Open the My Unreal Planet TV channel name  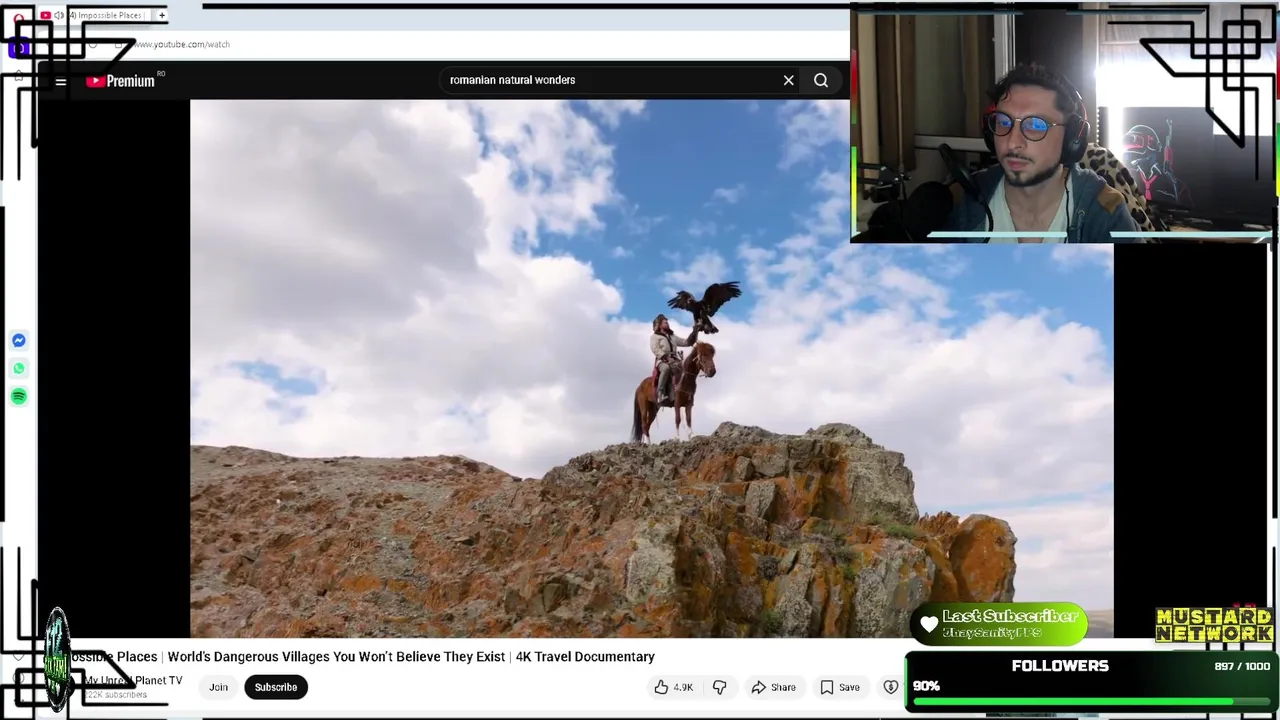[x=133, y=680]
